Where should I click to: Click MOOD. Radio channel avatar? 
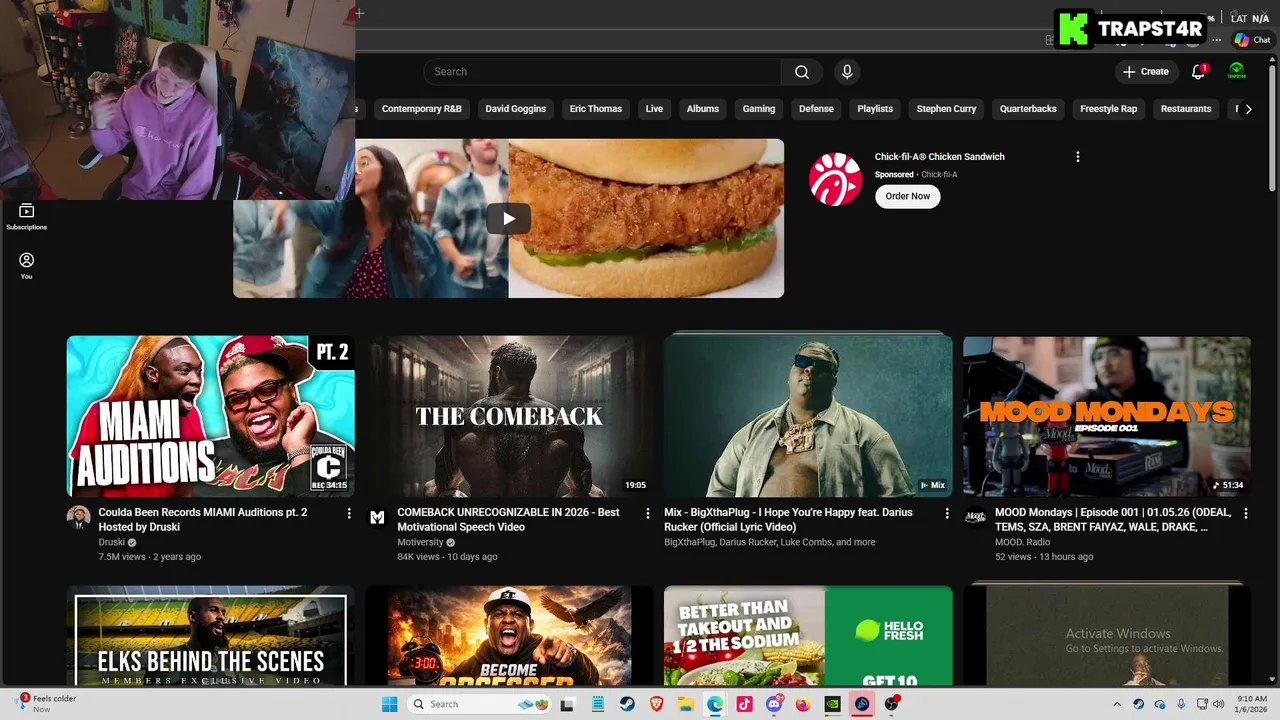pyautogui.click(x=975, y=517)
